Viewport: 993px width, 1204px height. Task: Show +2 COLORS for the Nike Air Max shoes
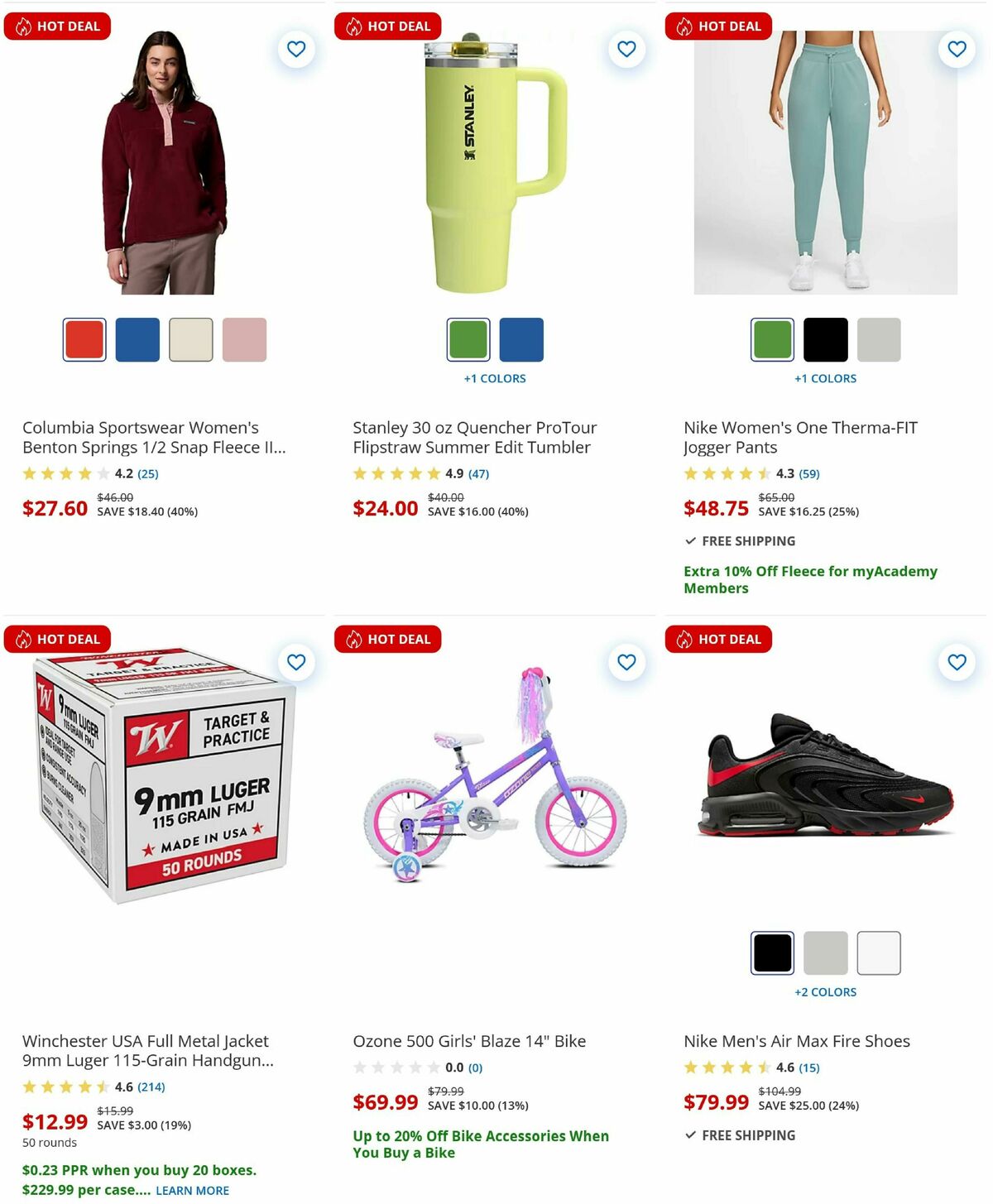(825, 991)
